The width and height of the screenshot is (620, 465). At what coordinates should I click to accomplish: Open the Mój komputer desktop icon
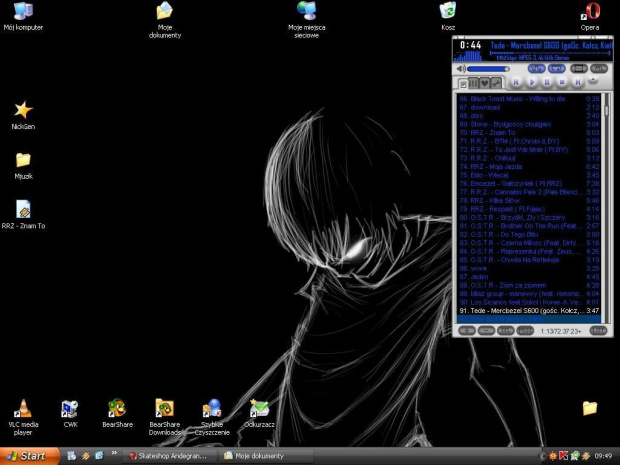(x=23, y=11)
